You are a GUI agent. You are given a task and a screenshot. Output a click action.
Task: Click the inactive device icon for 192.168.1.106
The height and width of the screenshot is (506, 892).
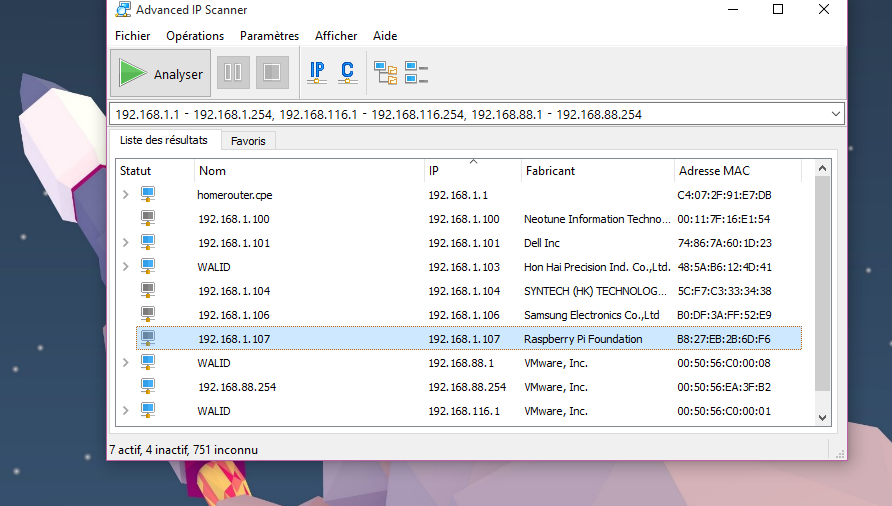(148, 314)
